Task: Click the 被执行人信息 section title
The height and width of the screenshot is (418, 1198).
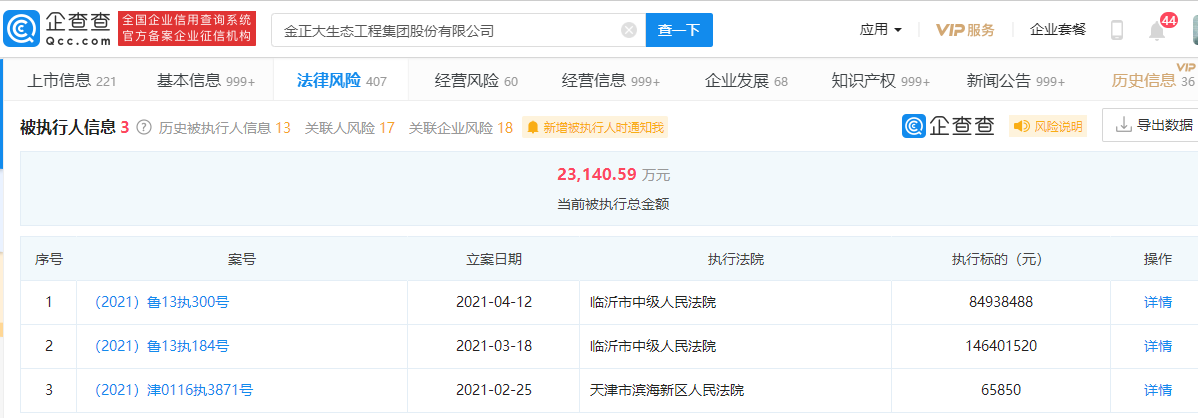Action: coord(67,127)
